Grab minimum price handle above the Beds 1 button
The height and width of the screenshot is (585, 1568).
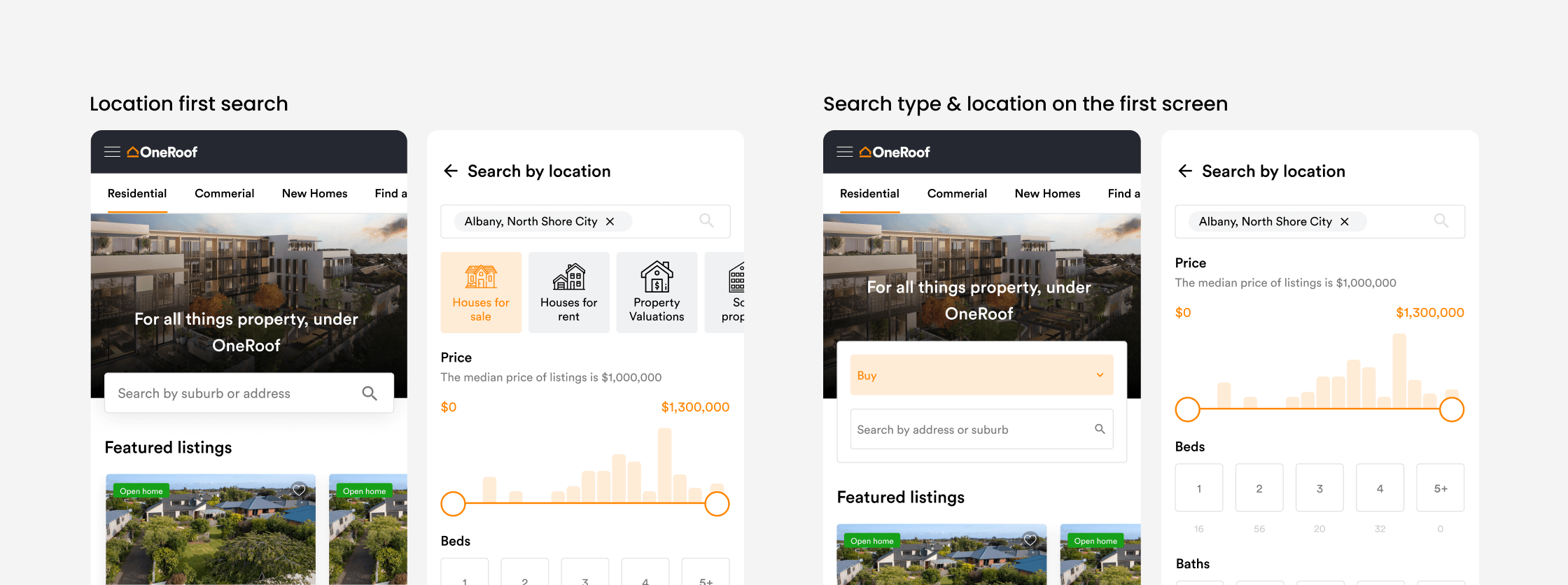1187,409
